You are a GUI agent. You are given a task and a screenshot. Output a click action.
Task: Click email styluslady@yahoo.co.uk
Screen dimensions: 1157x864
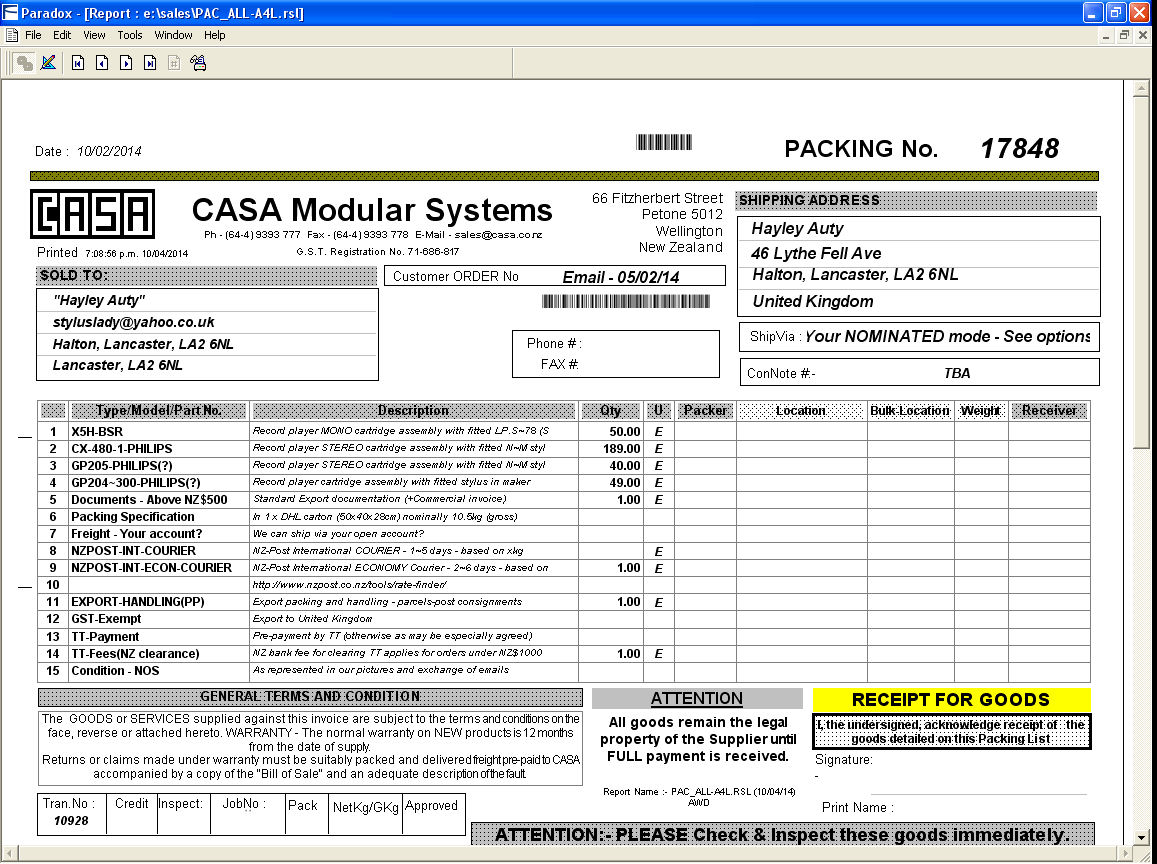[x=134, y=322]
